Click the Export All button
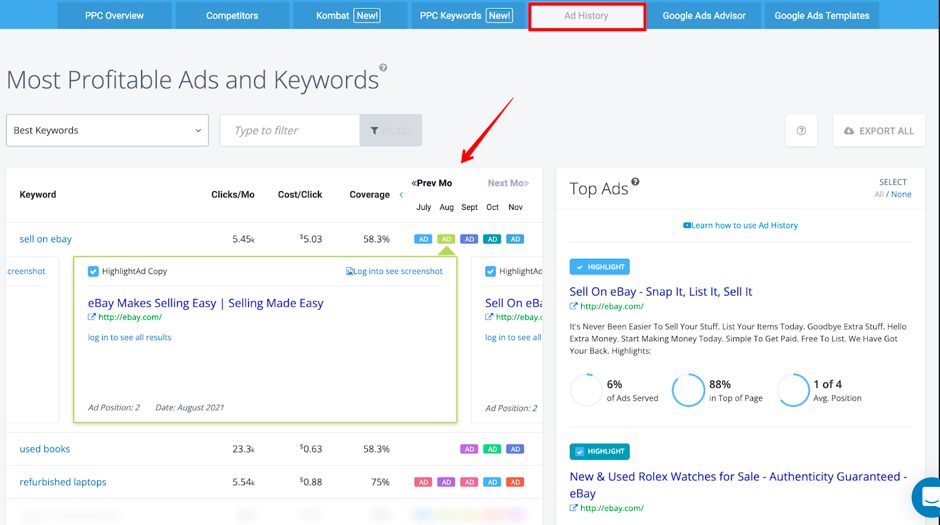 879,131
